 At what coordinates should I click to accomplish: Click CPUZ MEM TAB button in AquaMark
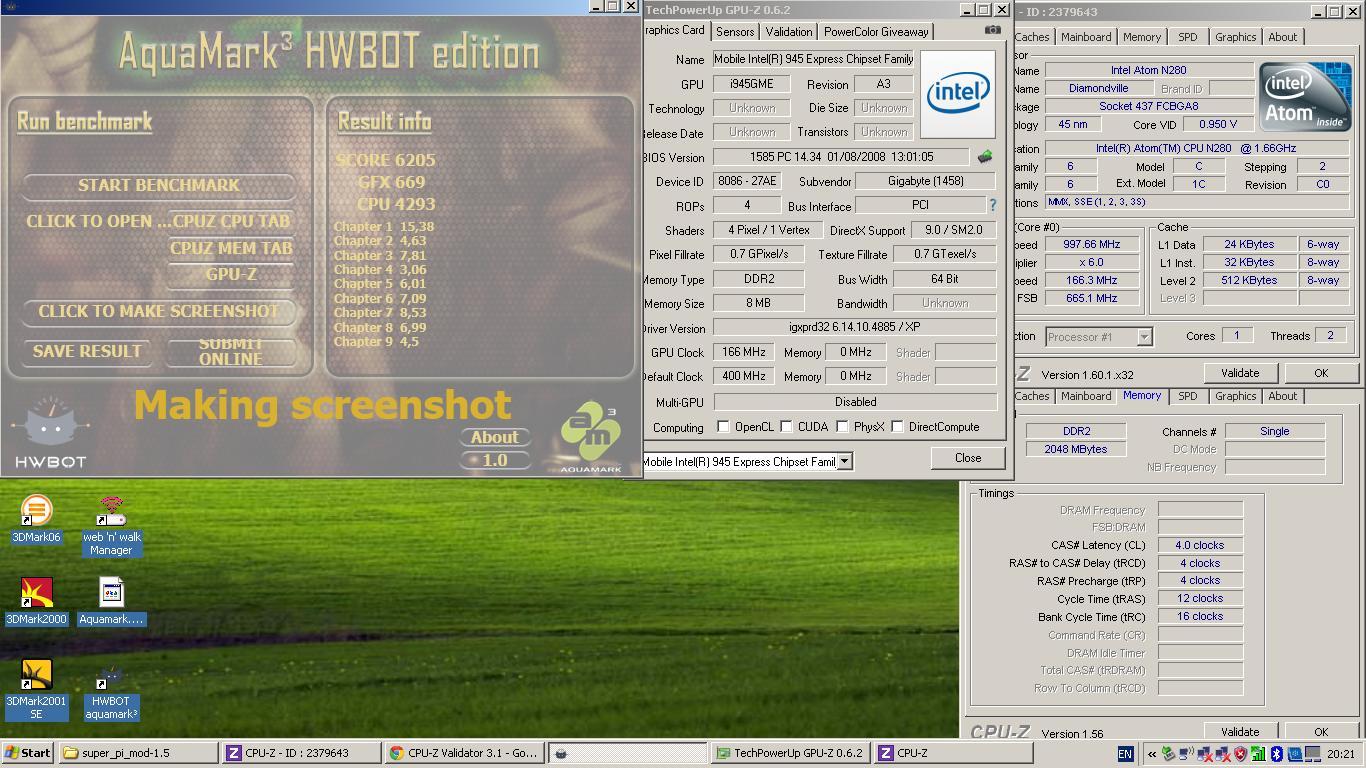231,248
